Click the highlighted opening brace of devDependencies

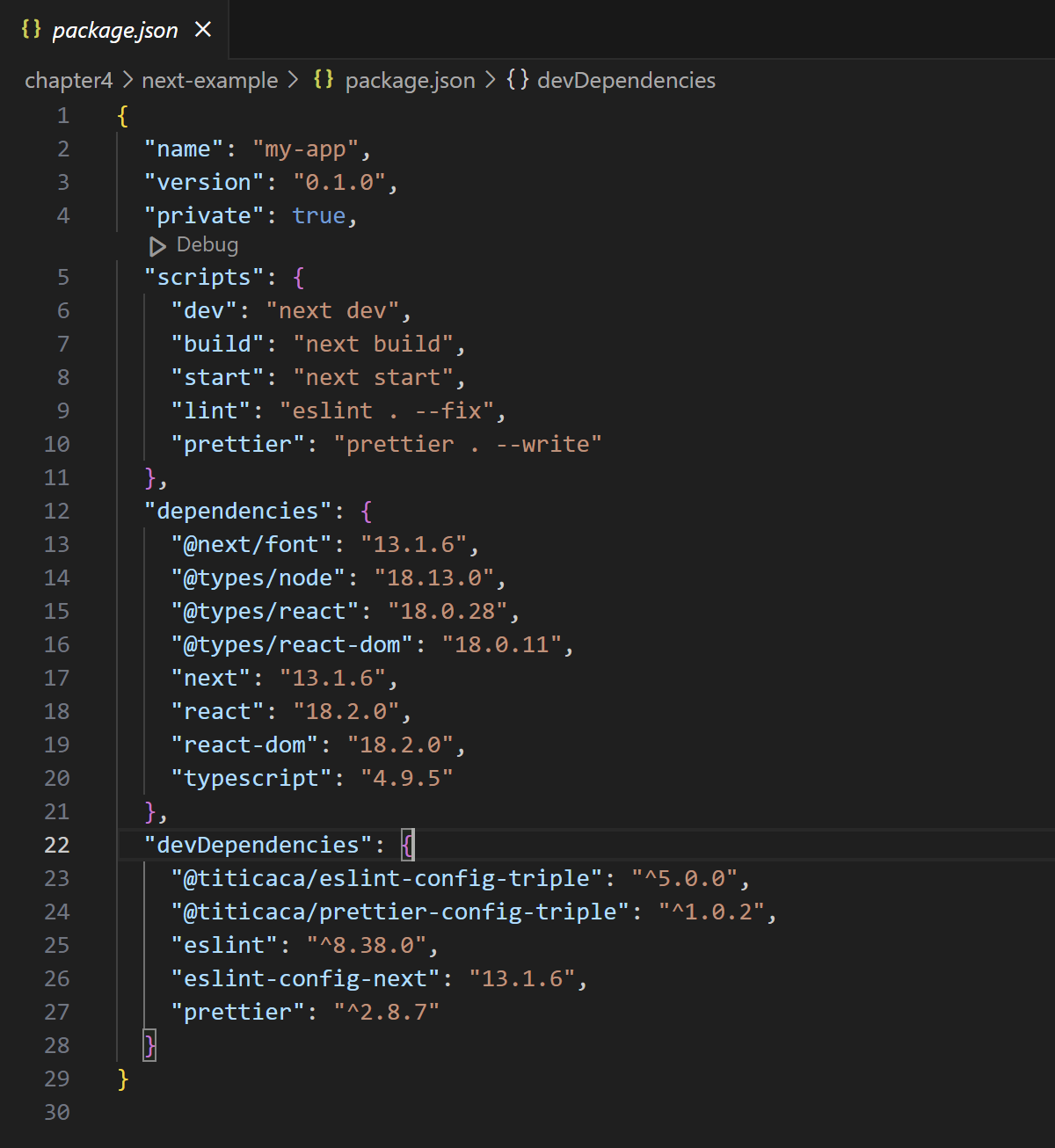pos(407,845)
